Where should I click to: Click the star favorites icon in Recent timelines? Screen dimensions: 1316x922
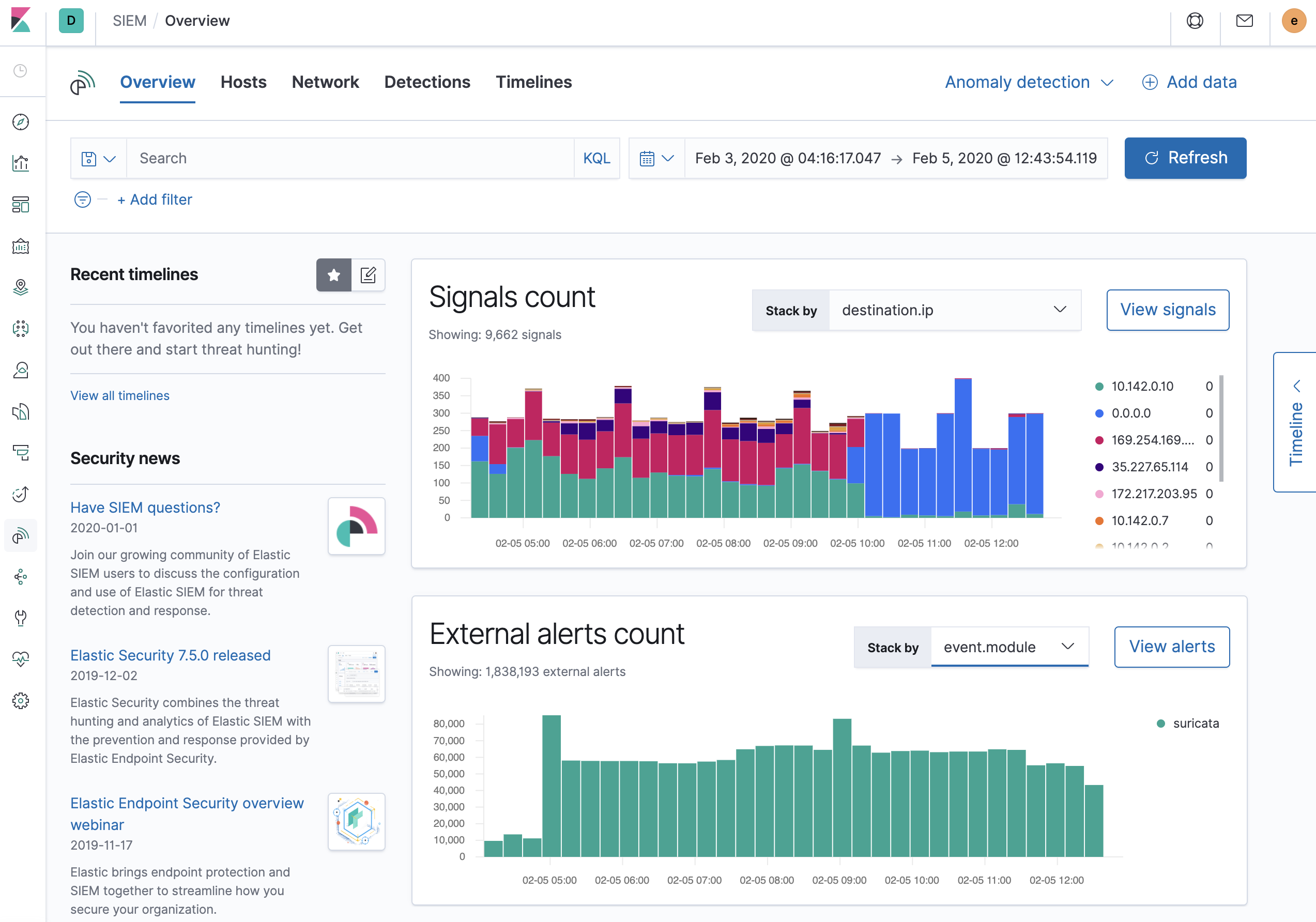334,276
